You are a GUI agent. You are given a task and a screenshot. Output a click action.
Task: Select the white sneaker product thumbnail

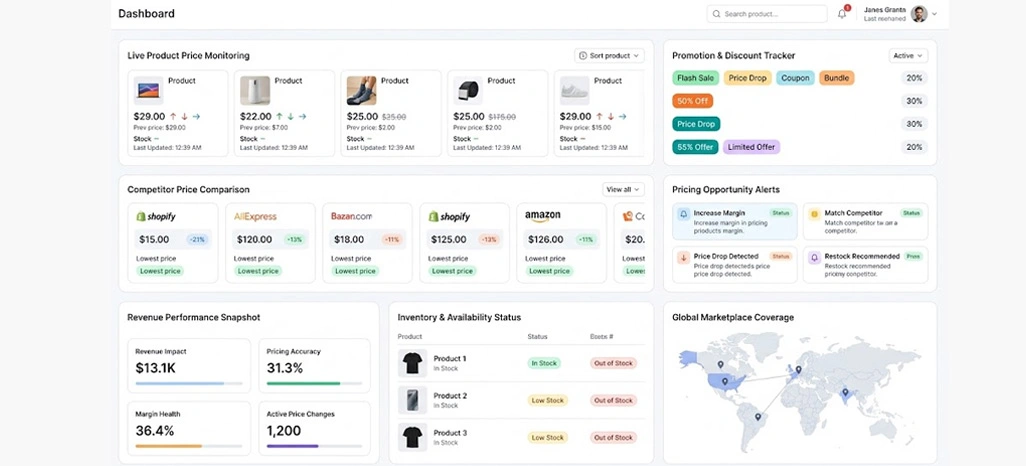pyautogui.click(x=575, y=90)
